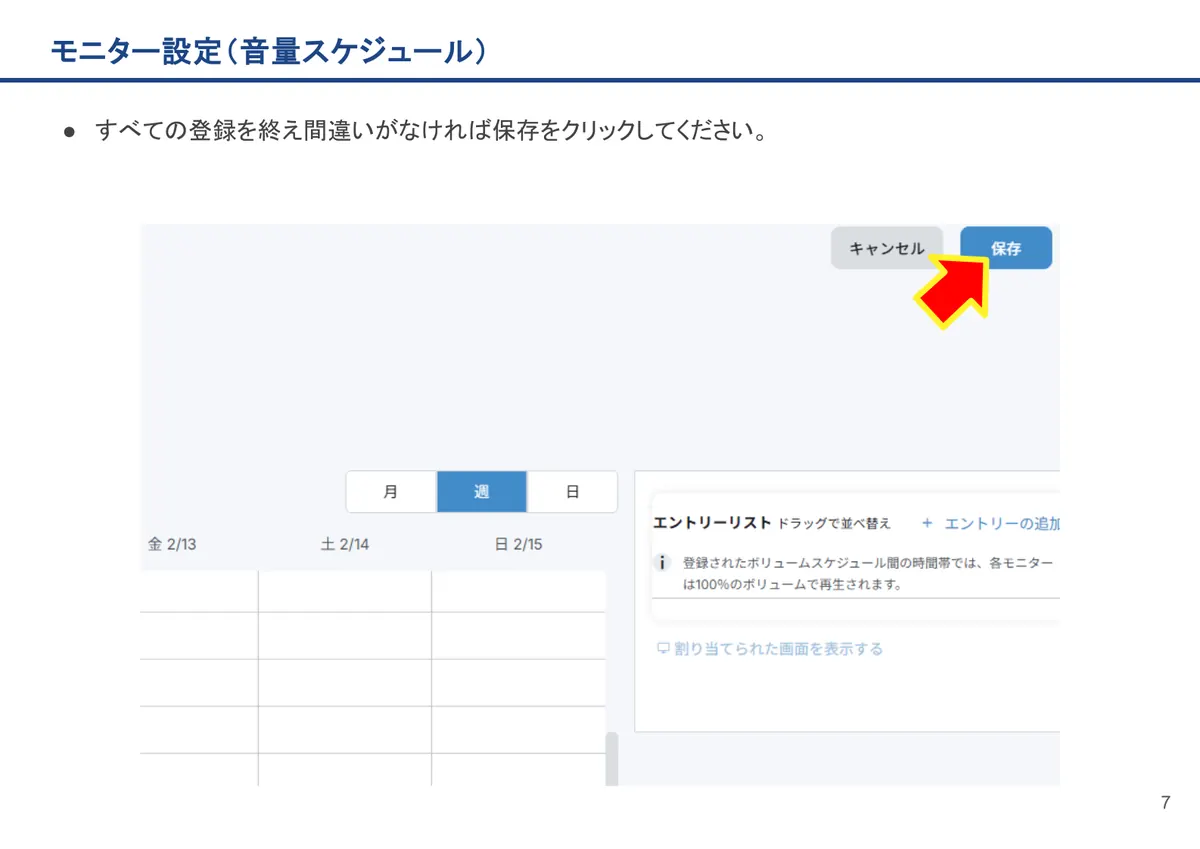Click the monitor icon beside 割り当てられた画面を表示する
The height and width of the screenshot is (849, 1200).
(x=662, y=649)
